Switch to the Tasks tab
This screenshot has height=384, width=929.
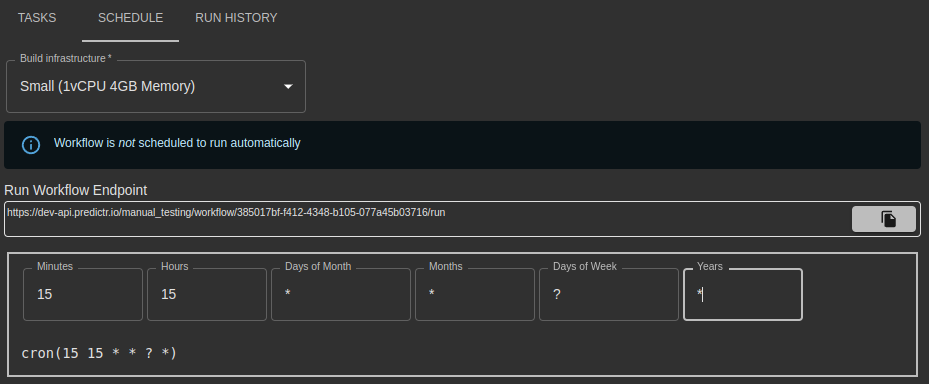click(37, 18)
